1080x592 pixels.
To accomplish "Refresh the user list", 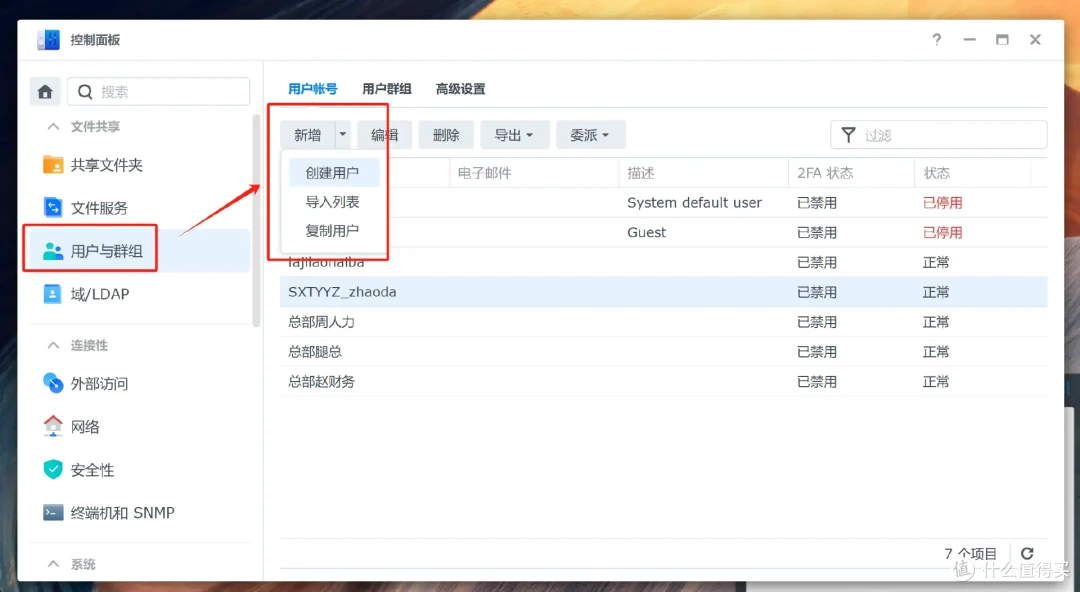I will click(1027, 553).
